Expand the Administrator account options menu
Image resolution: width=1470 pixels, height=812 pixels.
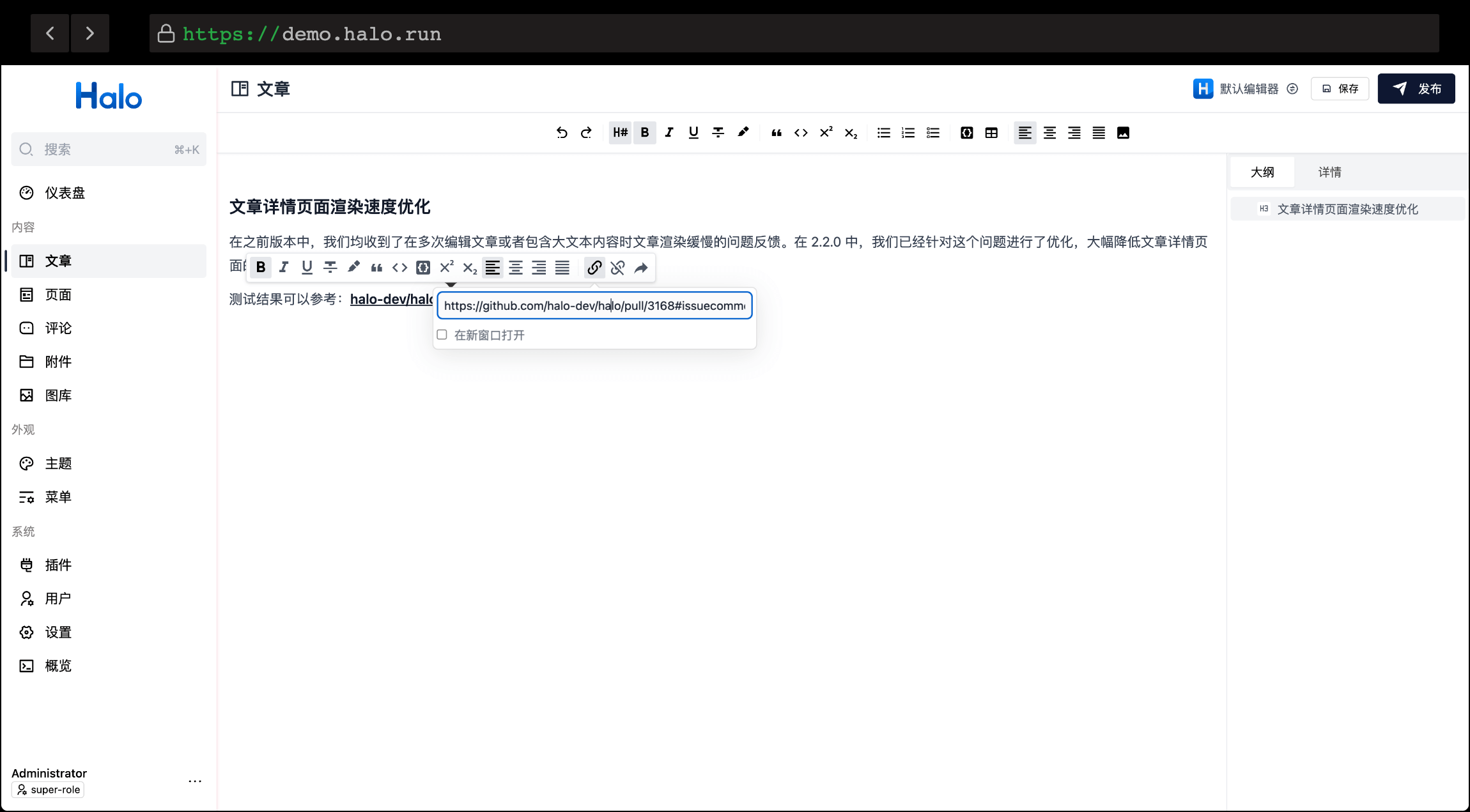click(x=195, y=781)
